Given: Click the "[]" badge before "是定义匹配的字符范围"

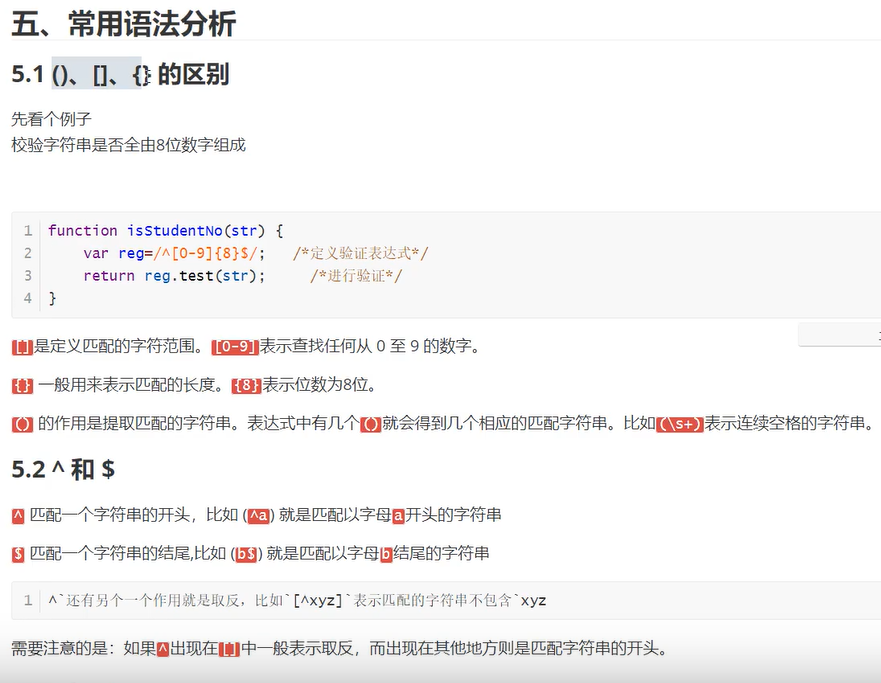Looking at the screenshot, I should (22, 347).
